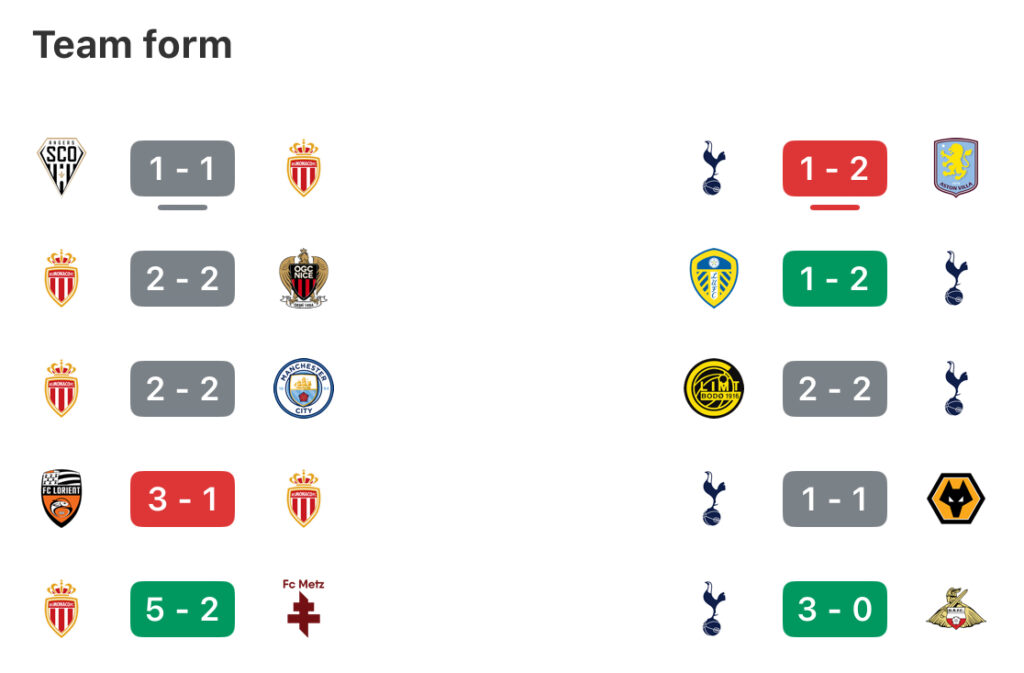Open the OGC Nice club logo
This screenshot has height=673, width=1024.
(303, 278)
